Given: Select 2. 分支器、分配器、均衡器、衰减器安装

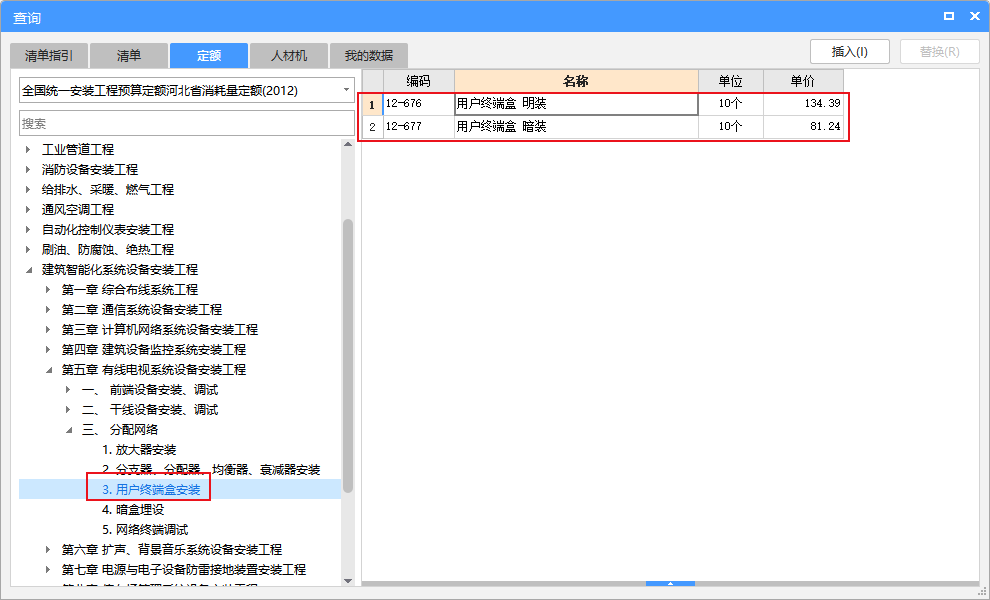Looking at the screenshot, I should click(211, 470).
